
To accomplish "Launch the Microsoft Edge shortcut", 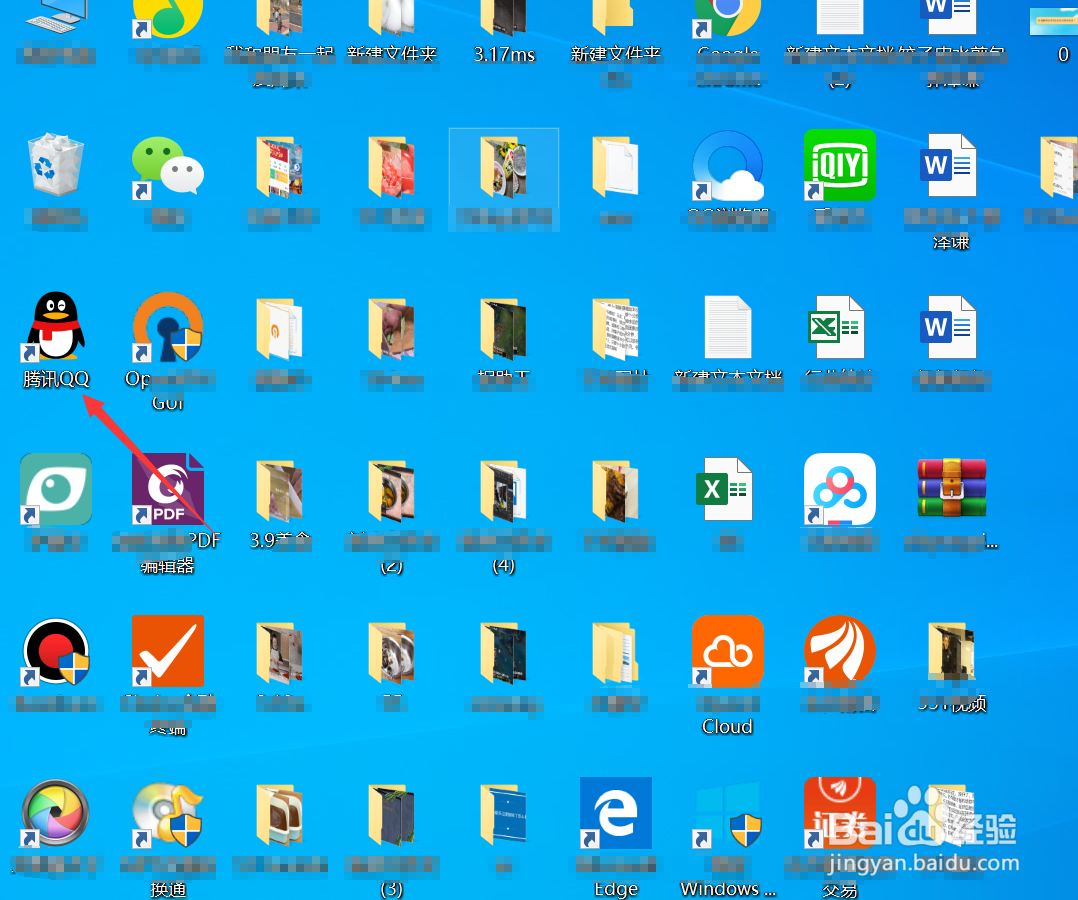I will click(616, 813).
